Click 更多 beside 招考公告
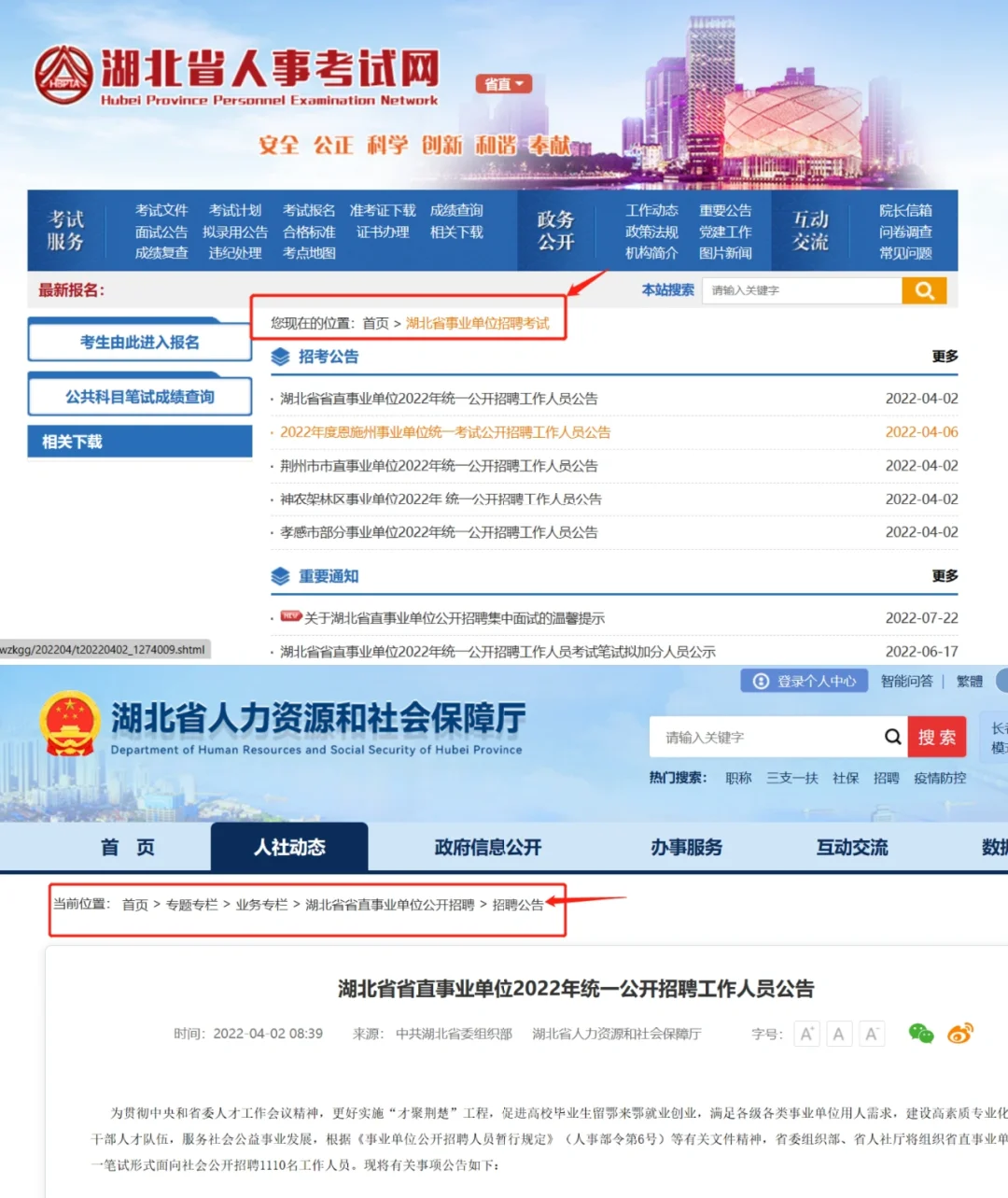 (x=945, y=356)
